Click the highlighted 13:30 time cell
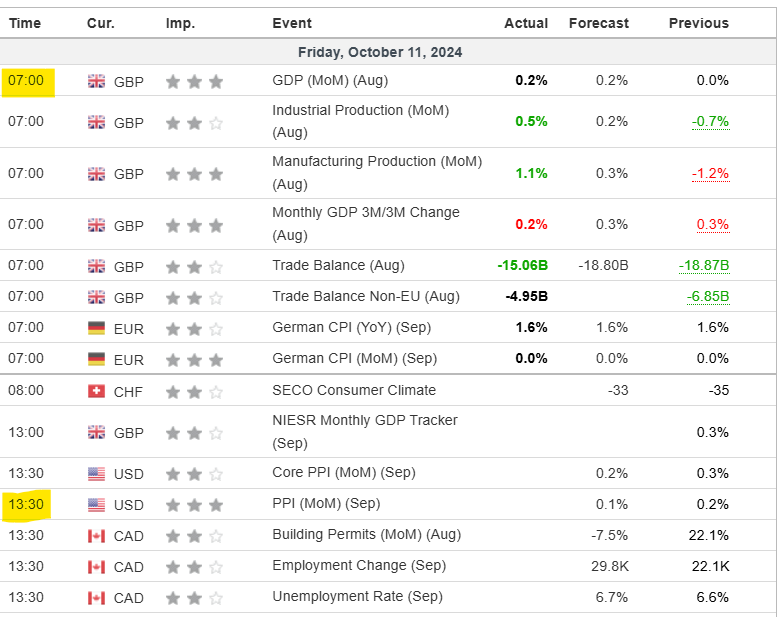Screen dimensions: 780x617 point(27,504)
